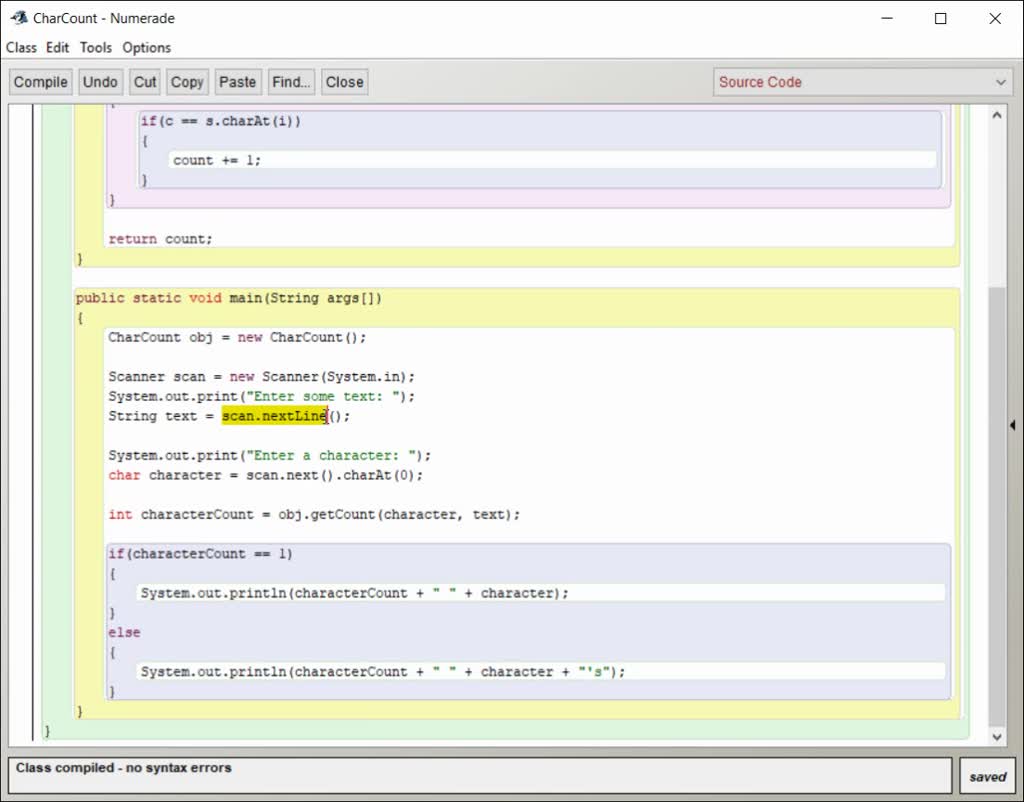This screenshot has height=802, width=1024.
Task: Paste from the clipboard
Action: (238, 81)
